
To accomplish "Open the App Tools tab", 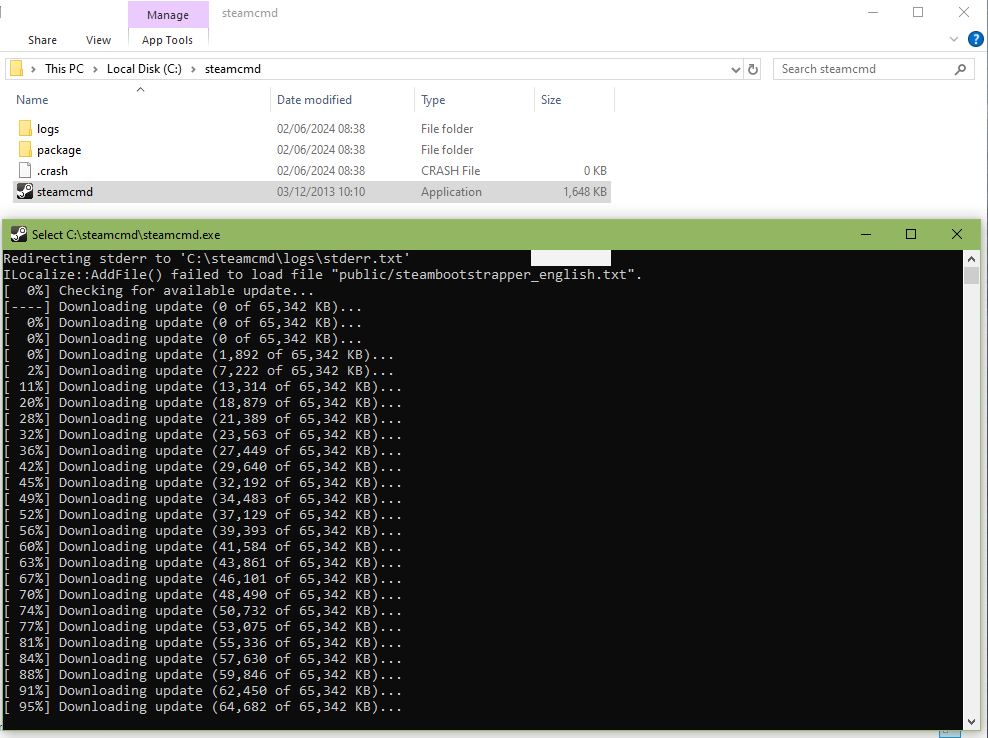I will (167, 40).
